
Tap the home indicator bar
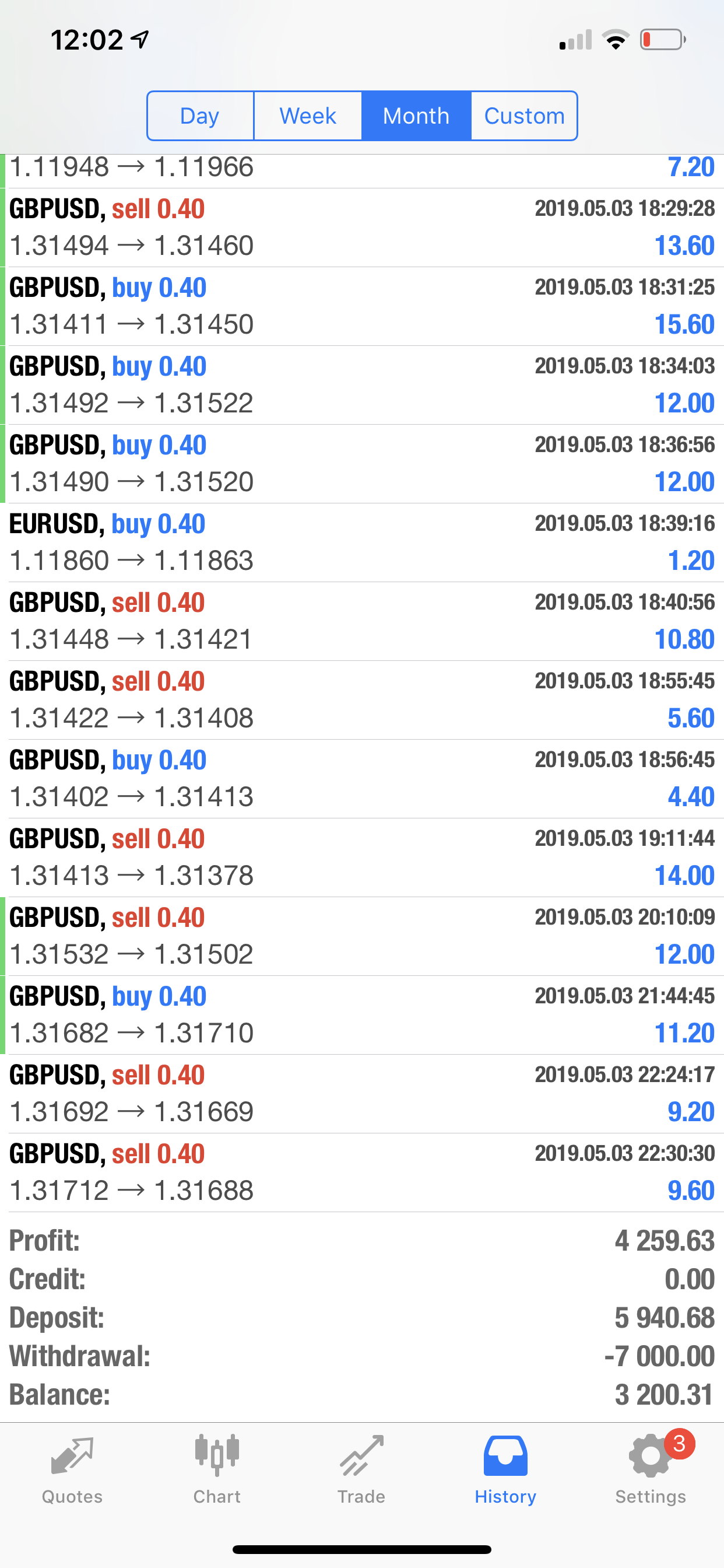tap(362, 1549)
